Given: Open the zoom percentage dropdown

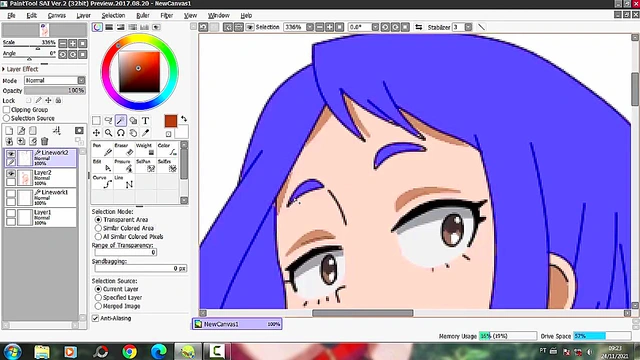Looking at the screenshot, I should 310,27.
